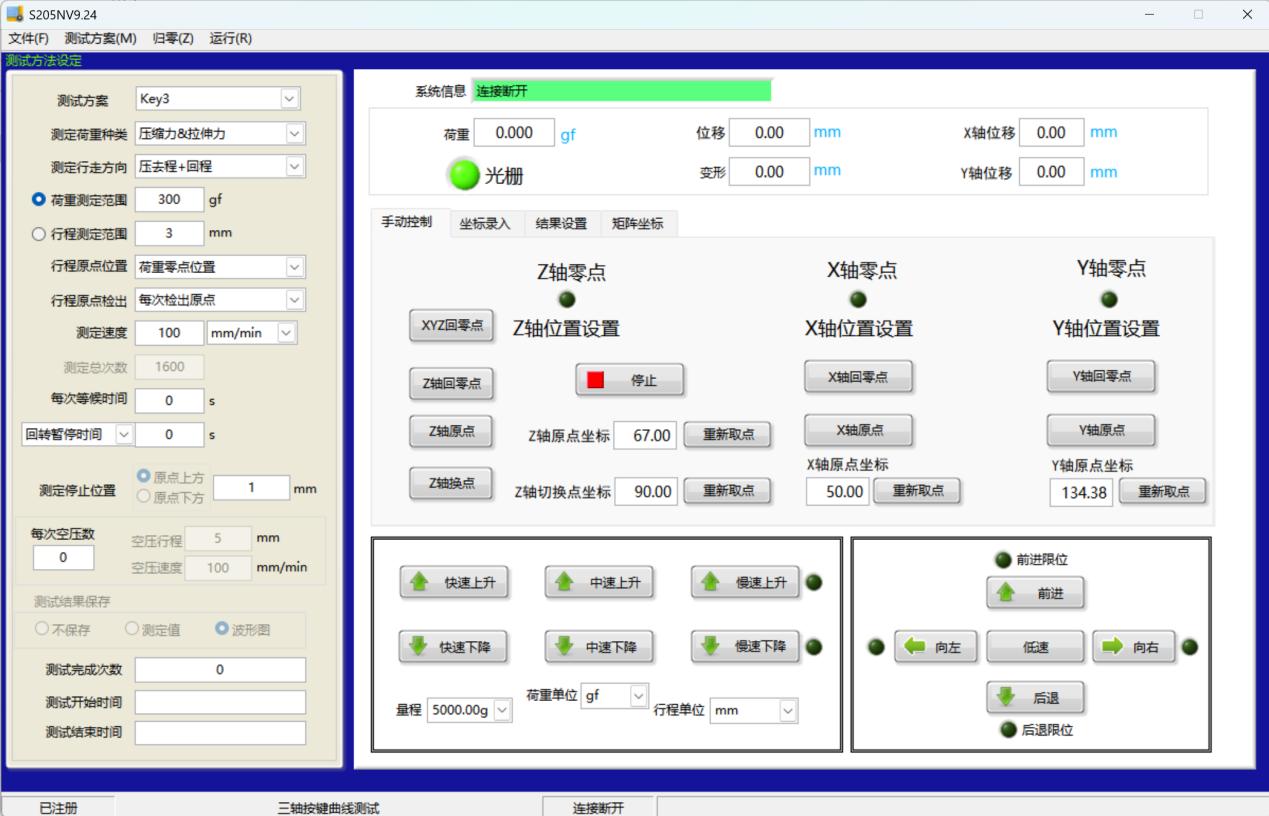Open the 测试方案(M) menu
The image size is (1269, 816).
[x=100, y=38]
